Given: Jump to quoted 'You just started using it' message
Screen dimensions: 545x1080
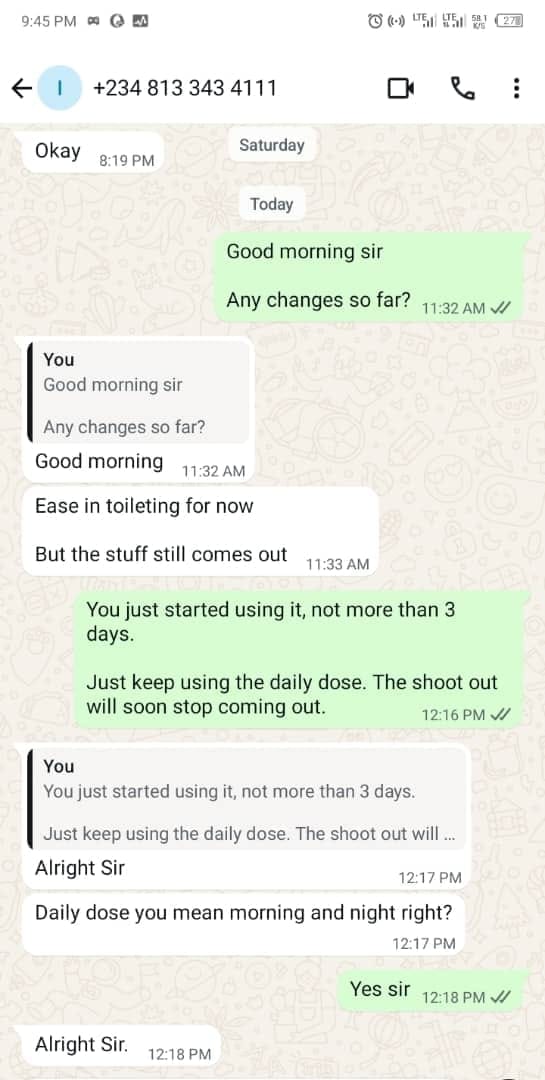Looking at the screenshot, I should 246,799.
